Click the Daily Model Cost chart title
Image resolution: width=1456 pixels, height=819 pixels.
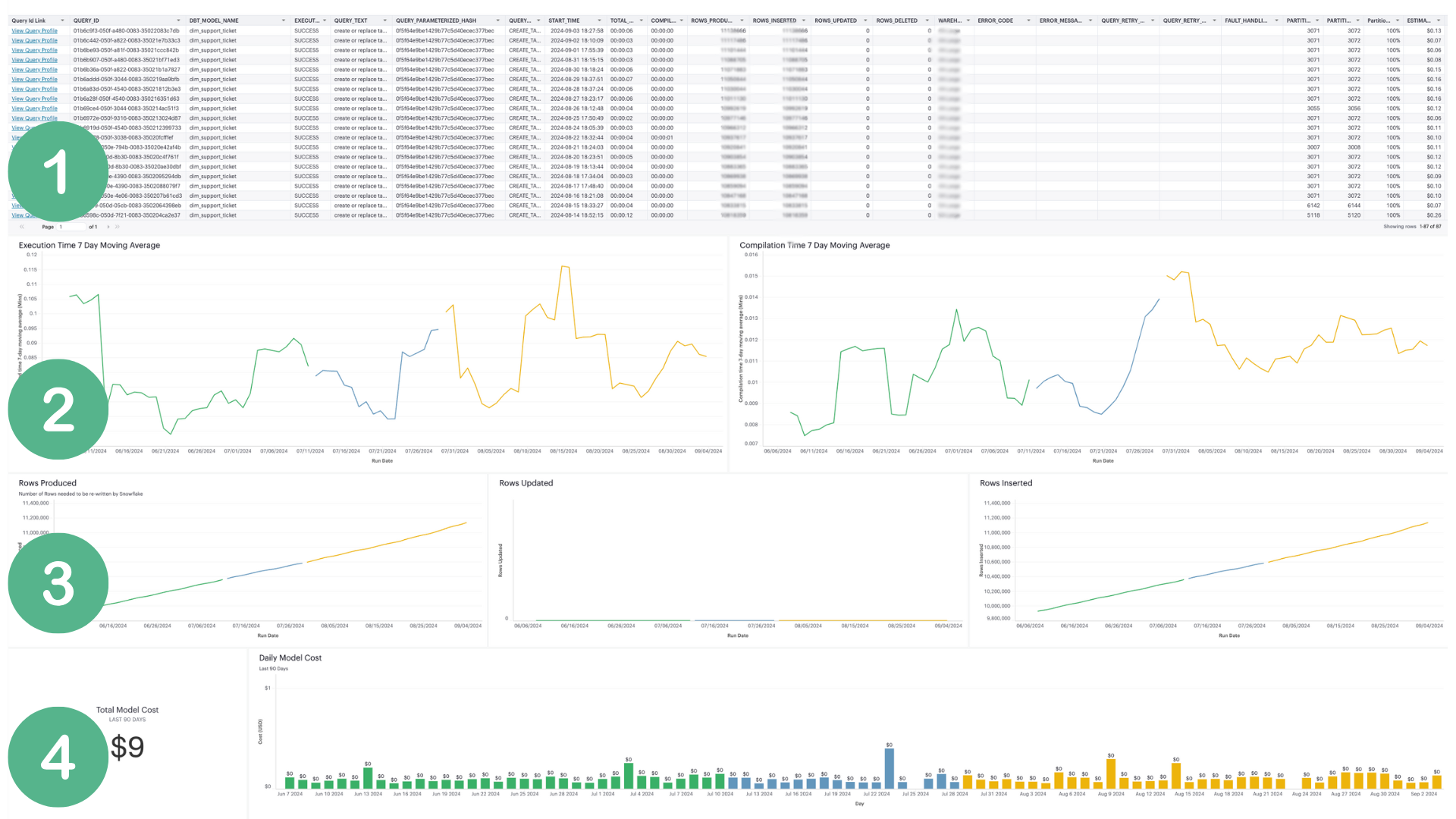[x=290, y=658]
